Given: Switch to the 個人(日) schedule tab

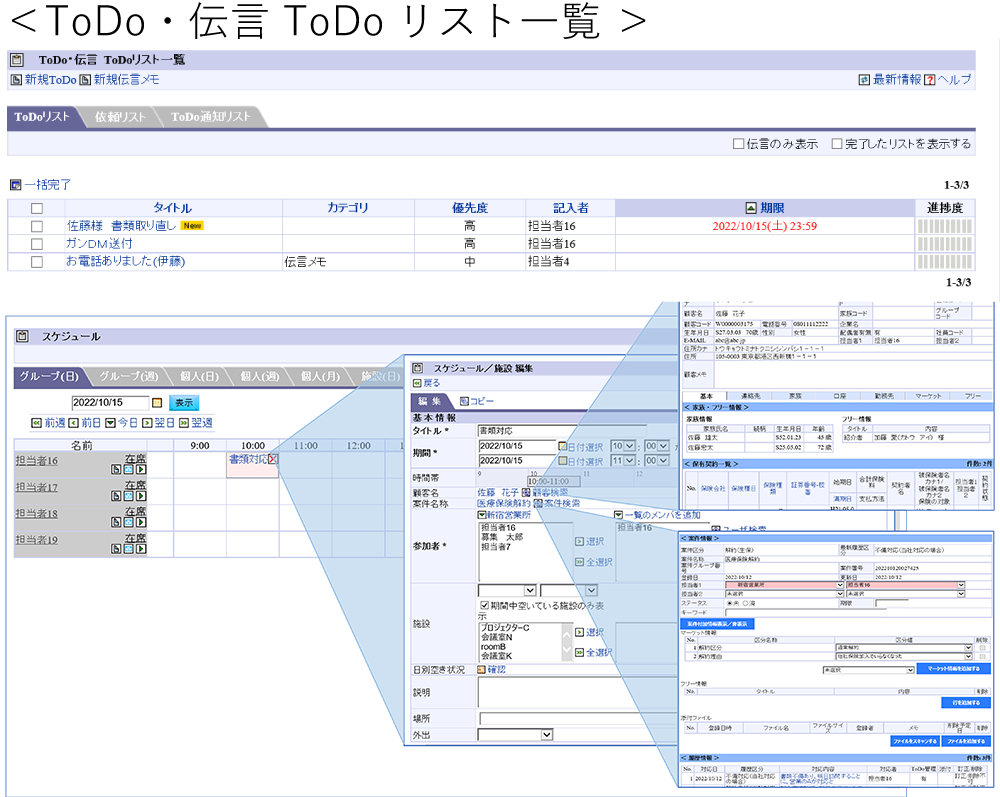Looking at the screenshot, I should coord(199,377).
